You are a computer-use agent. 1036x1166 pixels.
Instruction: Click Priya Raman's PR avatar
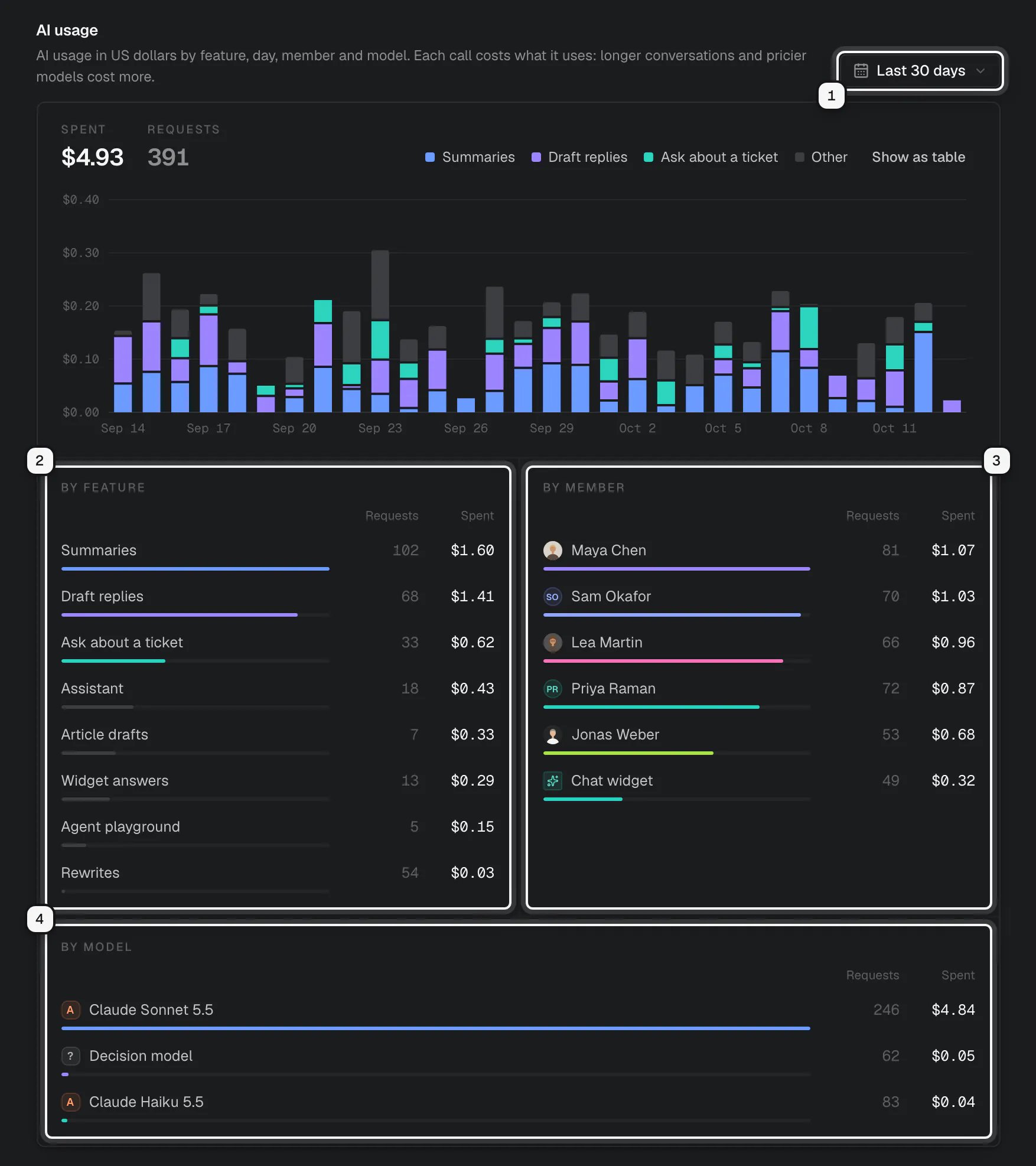pos(553,689)
